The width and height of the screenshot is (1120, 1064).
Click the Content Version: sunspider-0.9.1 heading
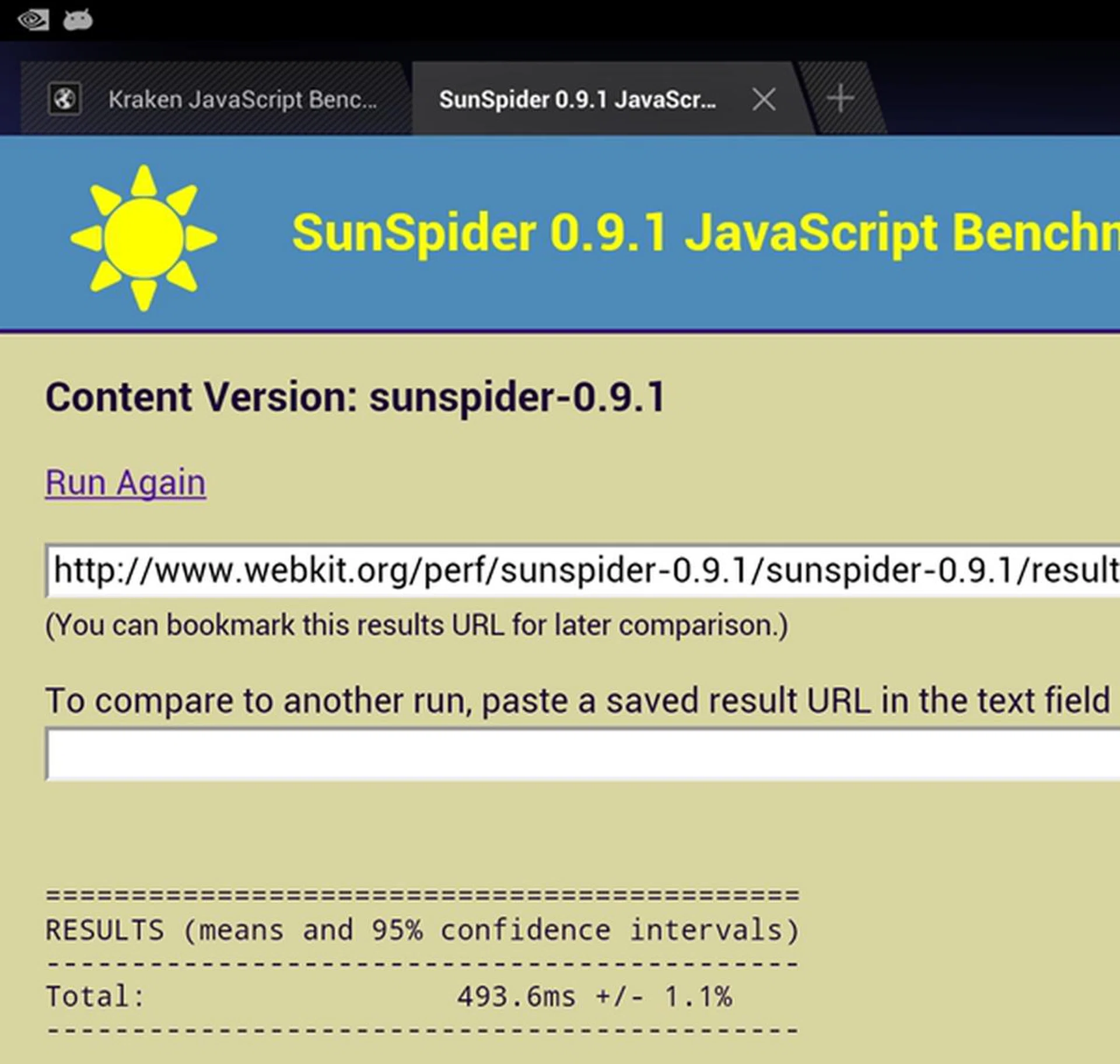pyautogui.click(x=355, y=398)
